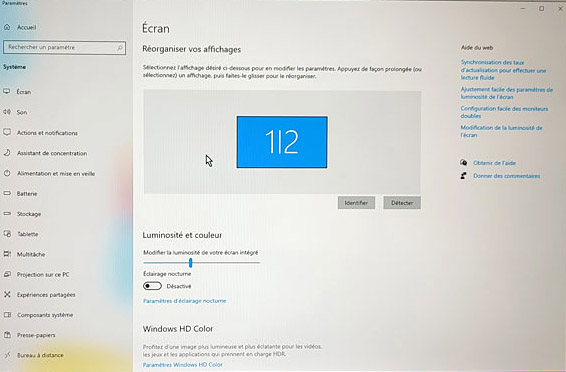Click the Écran monitor icon in sidebar
566x372 pixels.
coord(7,92)
